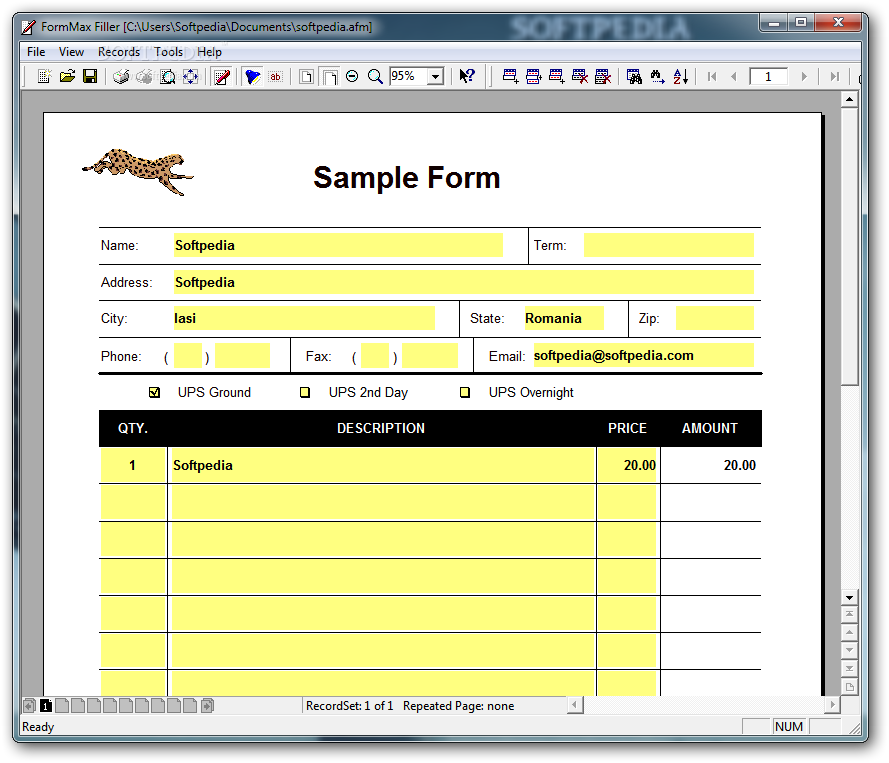
Task: Toggle the fill form pencil icon
Action: tap(222, 76)
